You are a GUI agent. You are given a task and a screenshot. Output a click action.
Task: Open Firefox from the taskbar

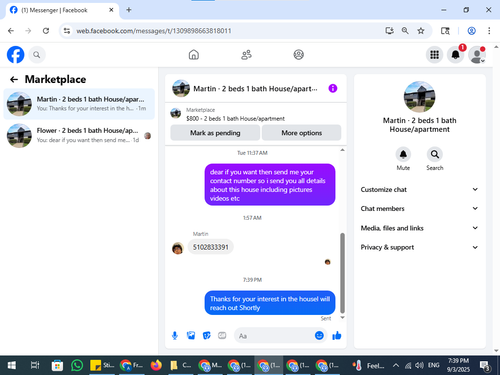click(156, 366)
